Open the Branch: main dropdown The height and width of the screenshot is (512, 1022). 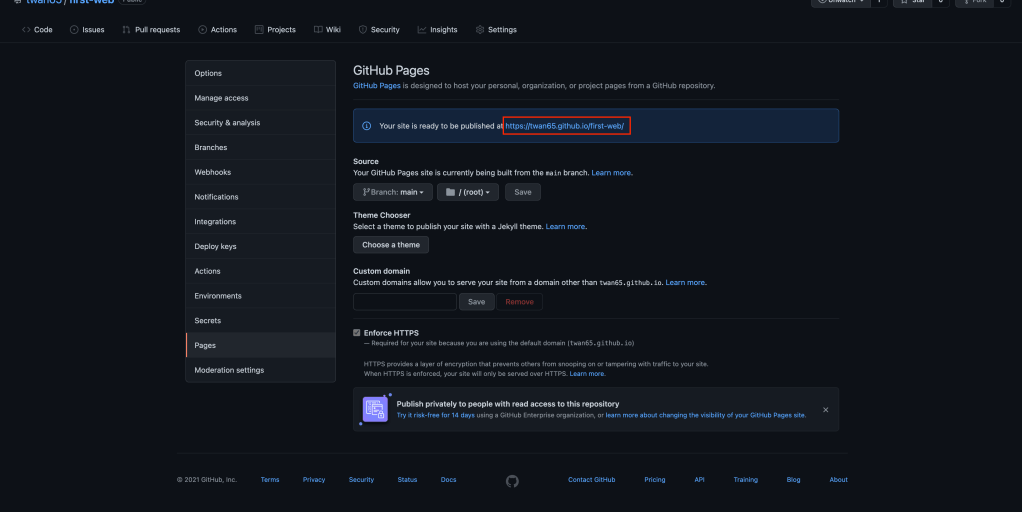coord(392,192)
